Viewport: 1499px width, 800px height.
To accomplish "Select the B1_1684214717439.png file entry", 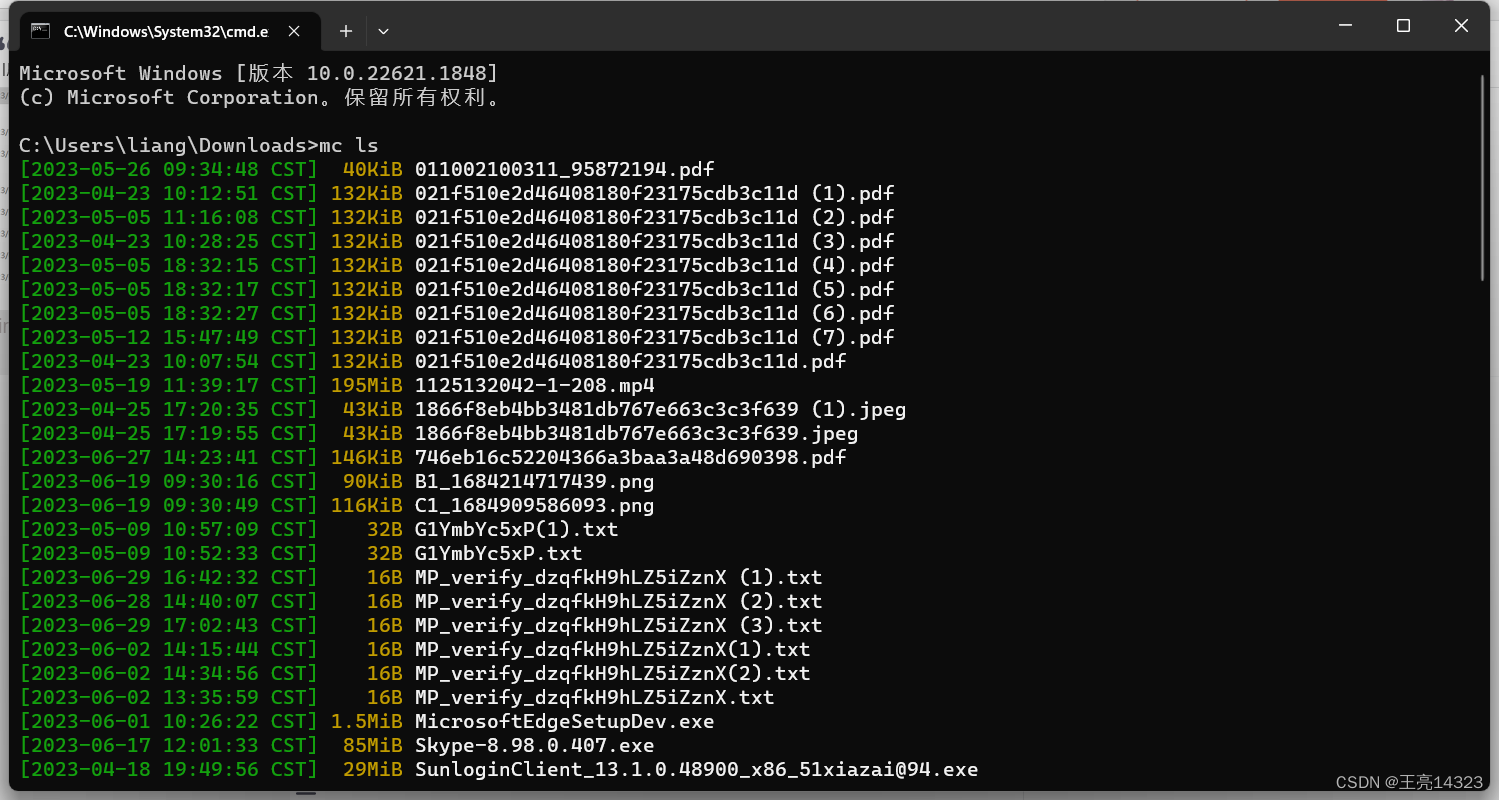I will pos(534,481).
